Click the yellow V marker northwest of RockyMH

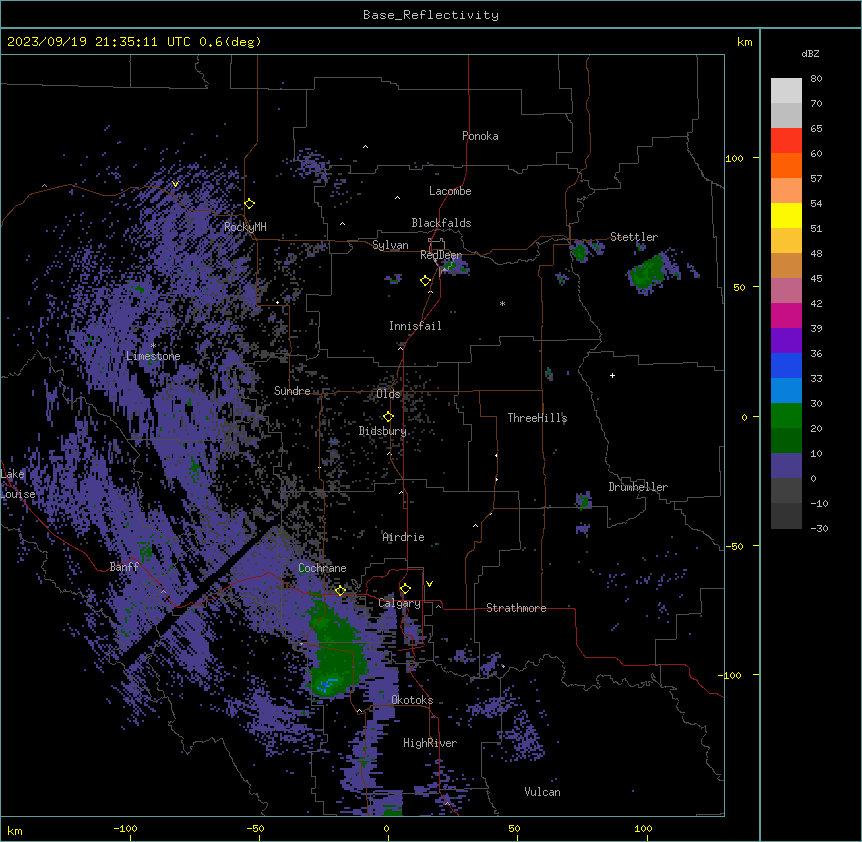point(175,184)
